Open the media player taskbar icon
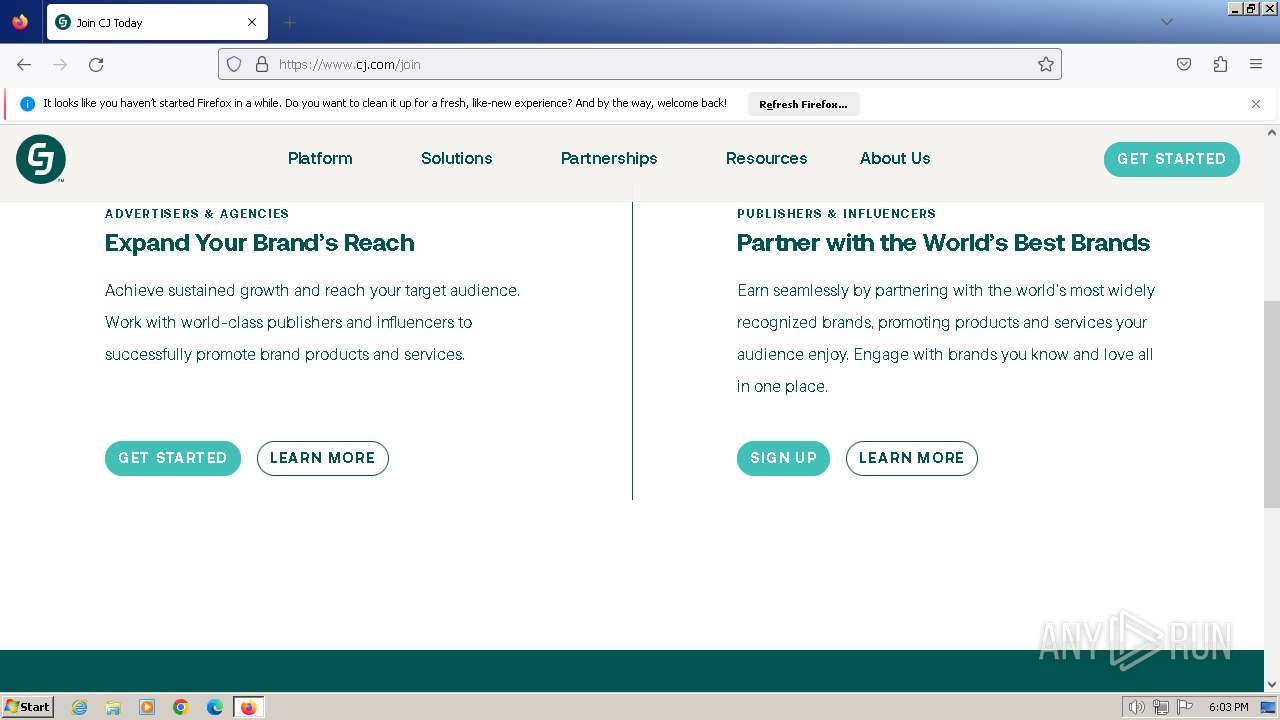Viewport: 1280px width, 720px height. (147, 707)
